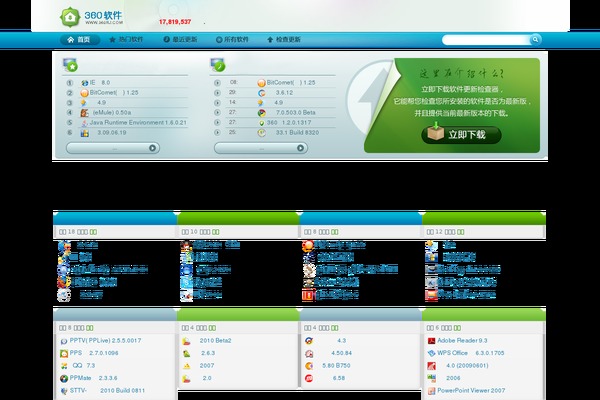Click BitComet icon in ranked list
The image size is (600, 400).
[85, 93]
